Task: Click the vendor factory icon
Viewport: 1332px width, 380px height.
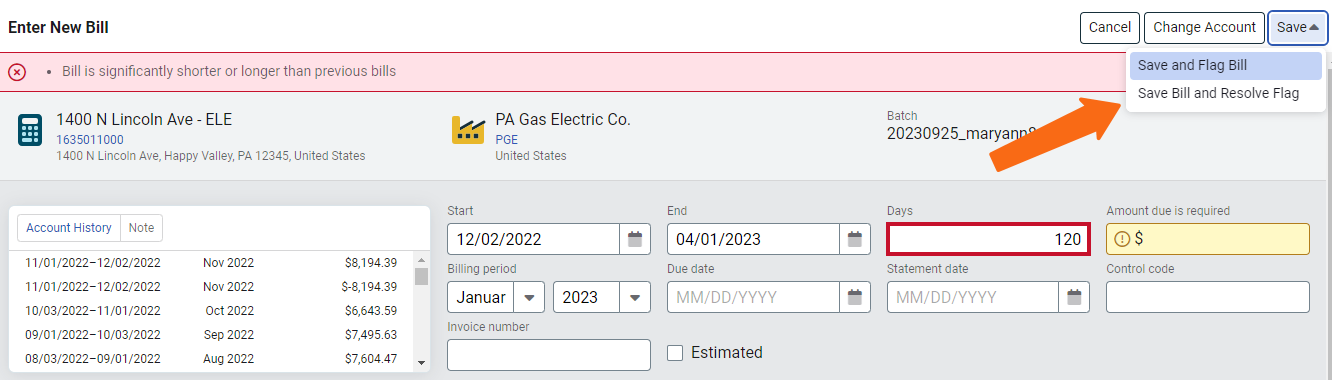Action: pos(469,130)
